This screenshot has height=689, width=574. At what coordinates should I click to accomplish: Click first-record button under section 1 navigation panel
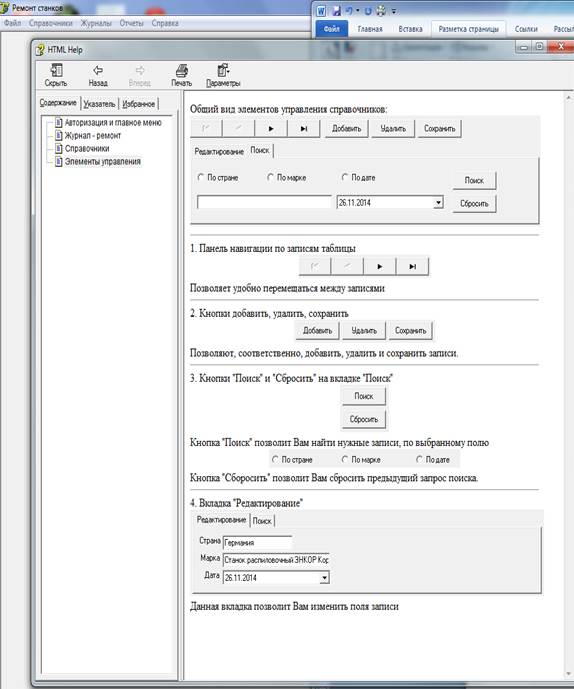coord(315,266)
